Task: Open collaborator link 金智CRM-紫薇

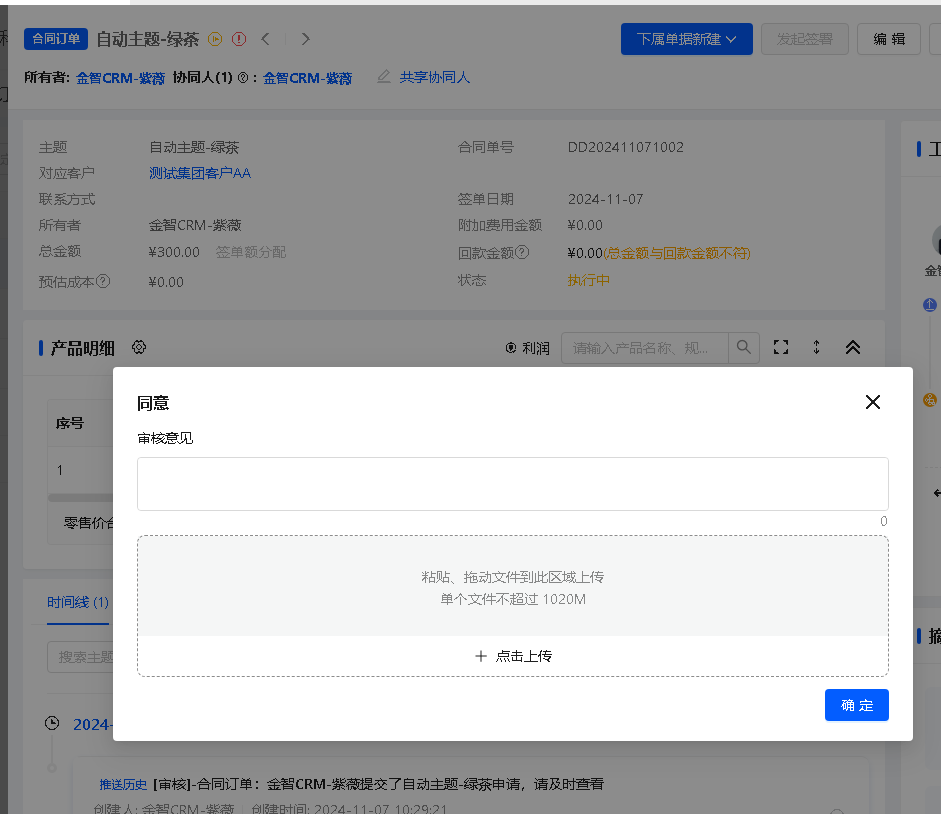Action: pyautogui.click(x=307, y=78)
